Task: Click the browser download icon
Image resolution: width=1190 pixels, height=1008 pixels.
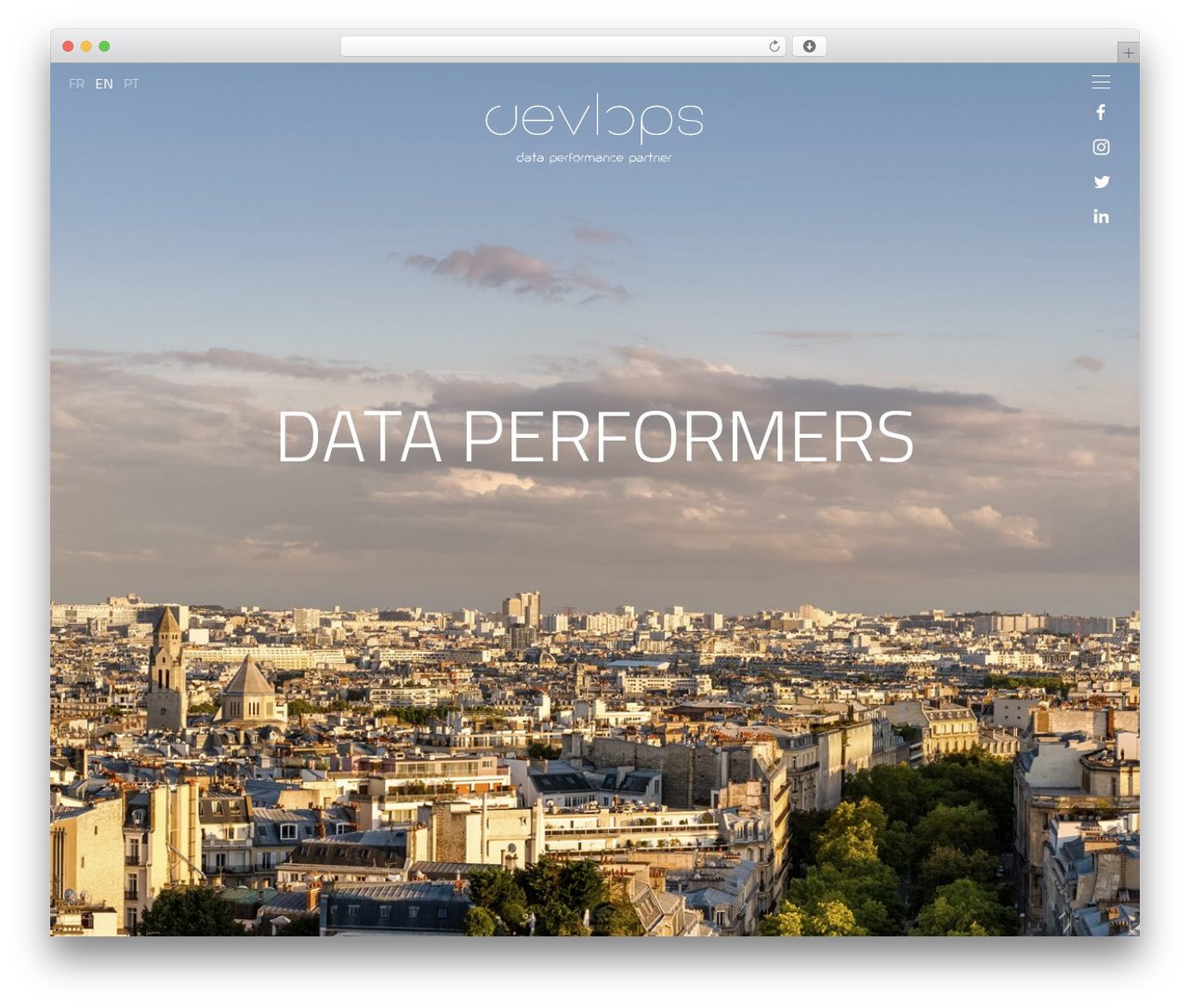Action: coord(809,46)
